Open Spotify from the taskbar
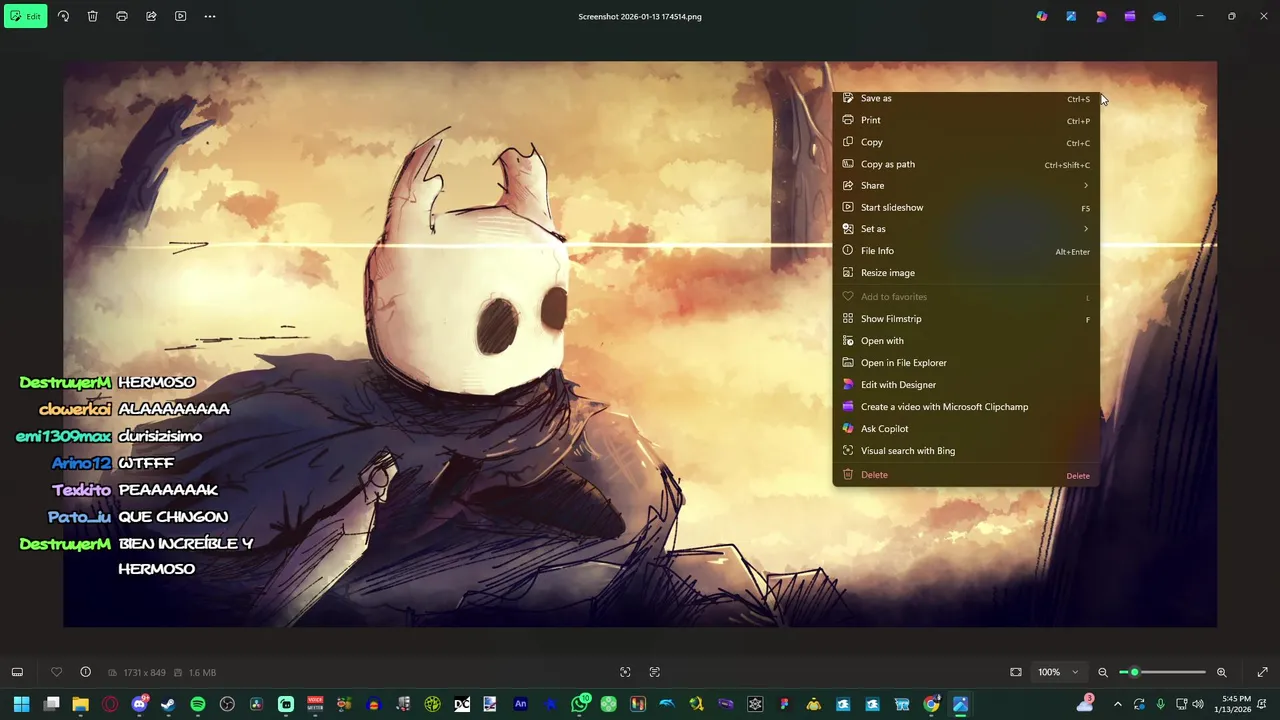The height and width of the screenshot is (720, 1280). pos(198,705)
